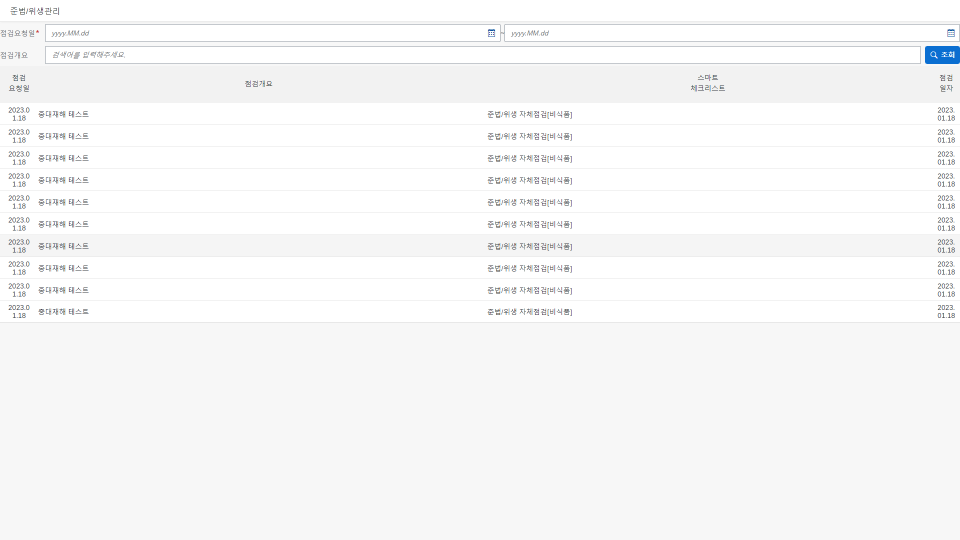
Task: Click the 점검개요 column header in table
Action: click(258, 84)
